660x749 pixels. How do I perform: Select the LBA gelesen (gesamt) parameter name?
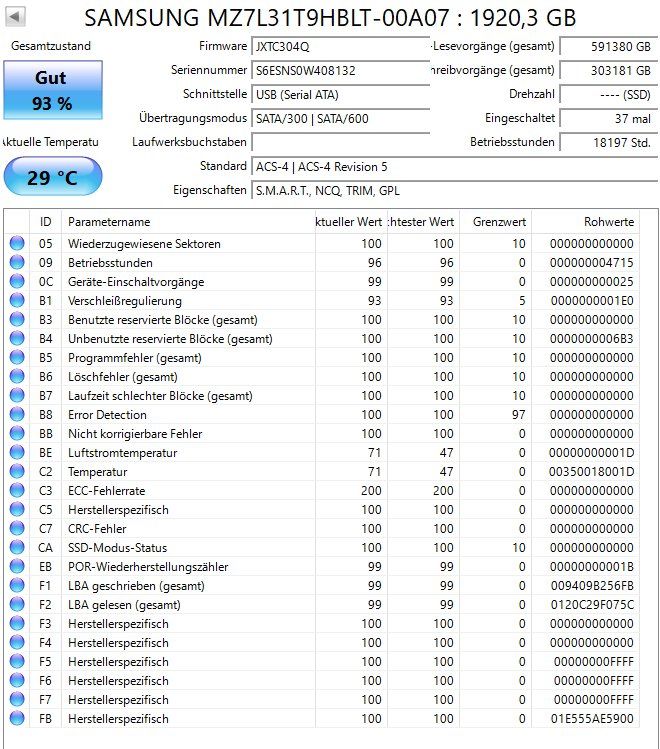click(x=124, y=605)
